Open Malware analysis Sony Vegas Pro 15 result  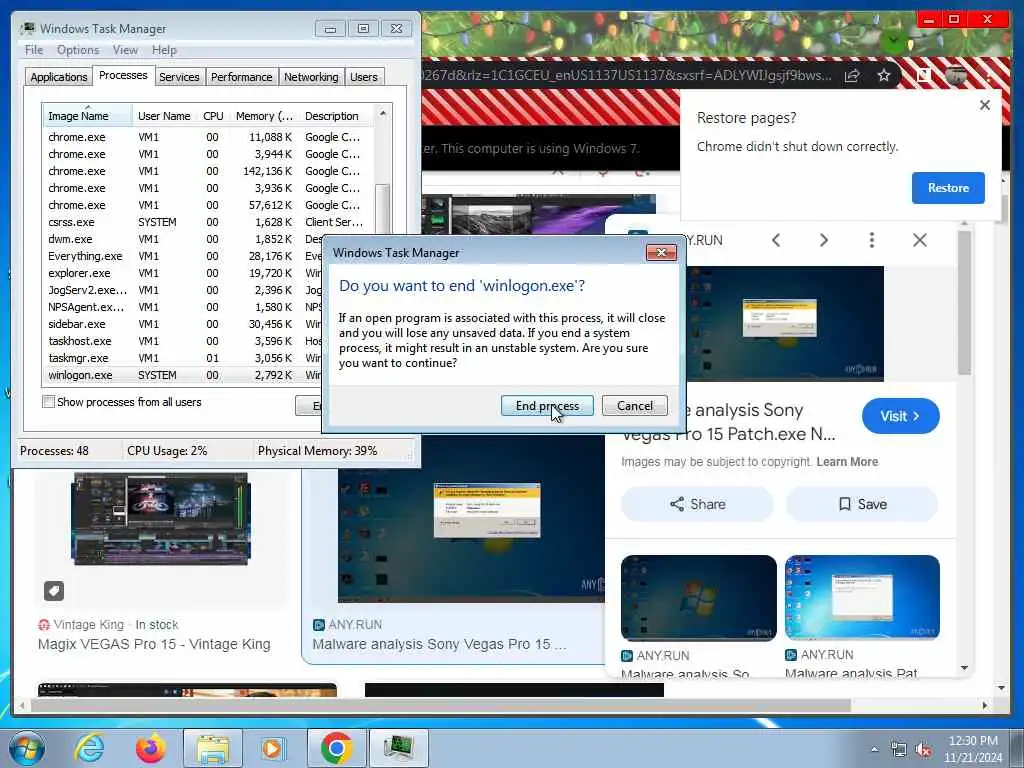(440, 644)
